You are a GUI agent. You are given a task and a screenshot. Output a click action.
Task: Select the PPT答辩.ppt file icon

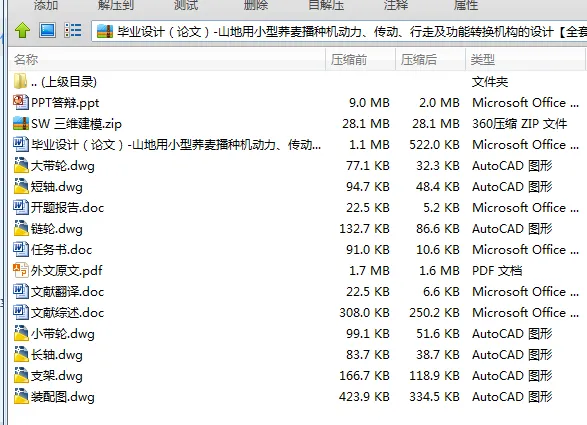click(21, 102)
